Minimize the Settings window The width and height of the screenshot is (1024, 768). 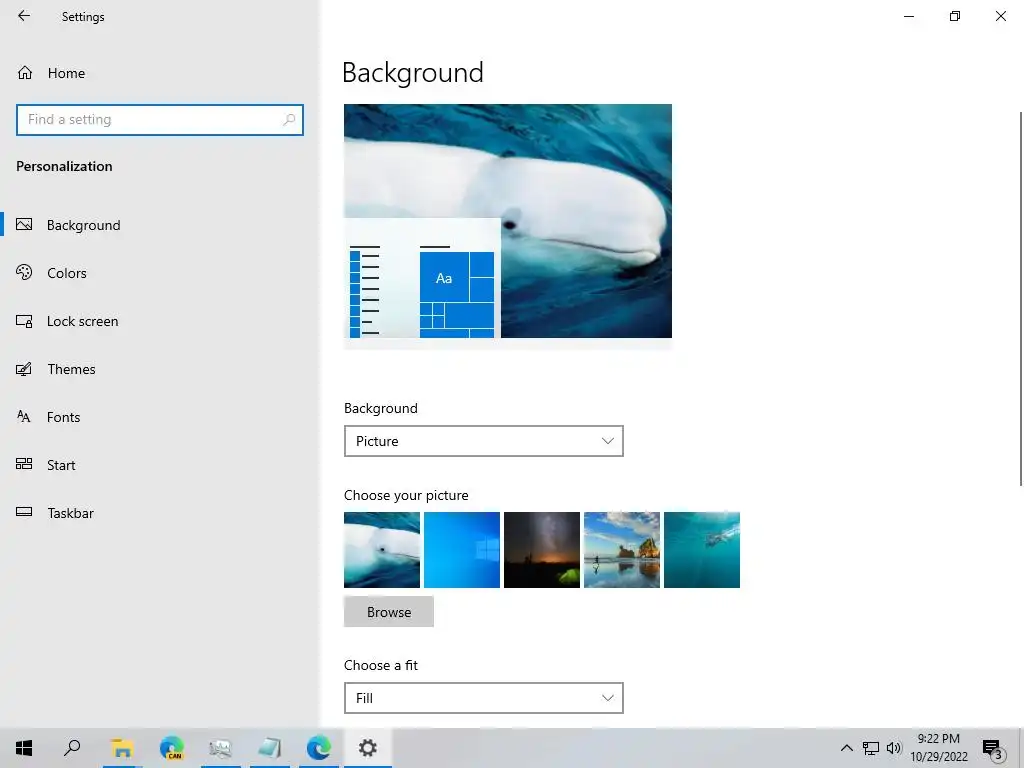click(x=909, y=16)
